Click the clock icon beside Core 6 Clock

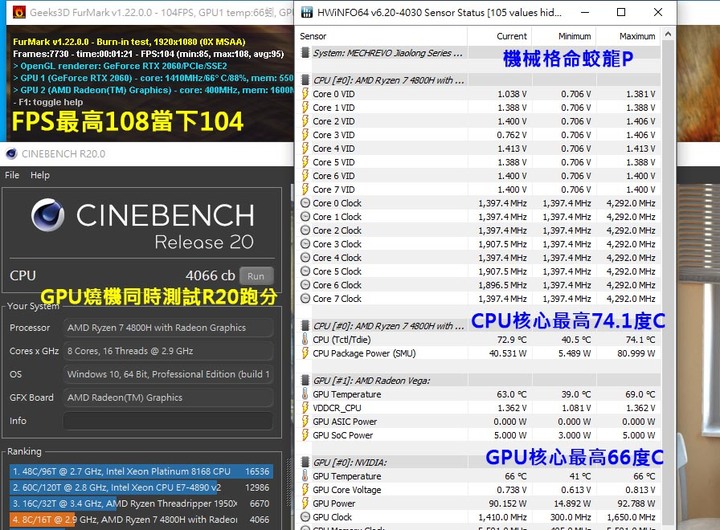305,285
